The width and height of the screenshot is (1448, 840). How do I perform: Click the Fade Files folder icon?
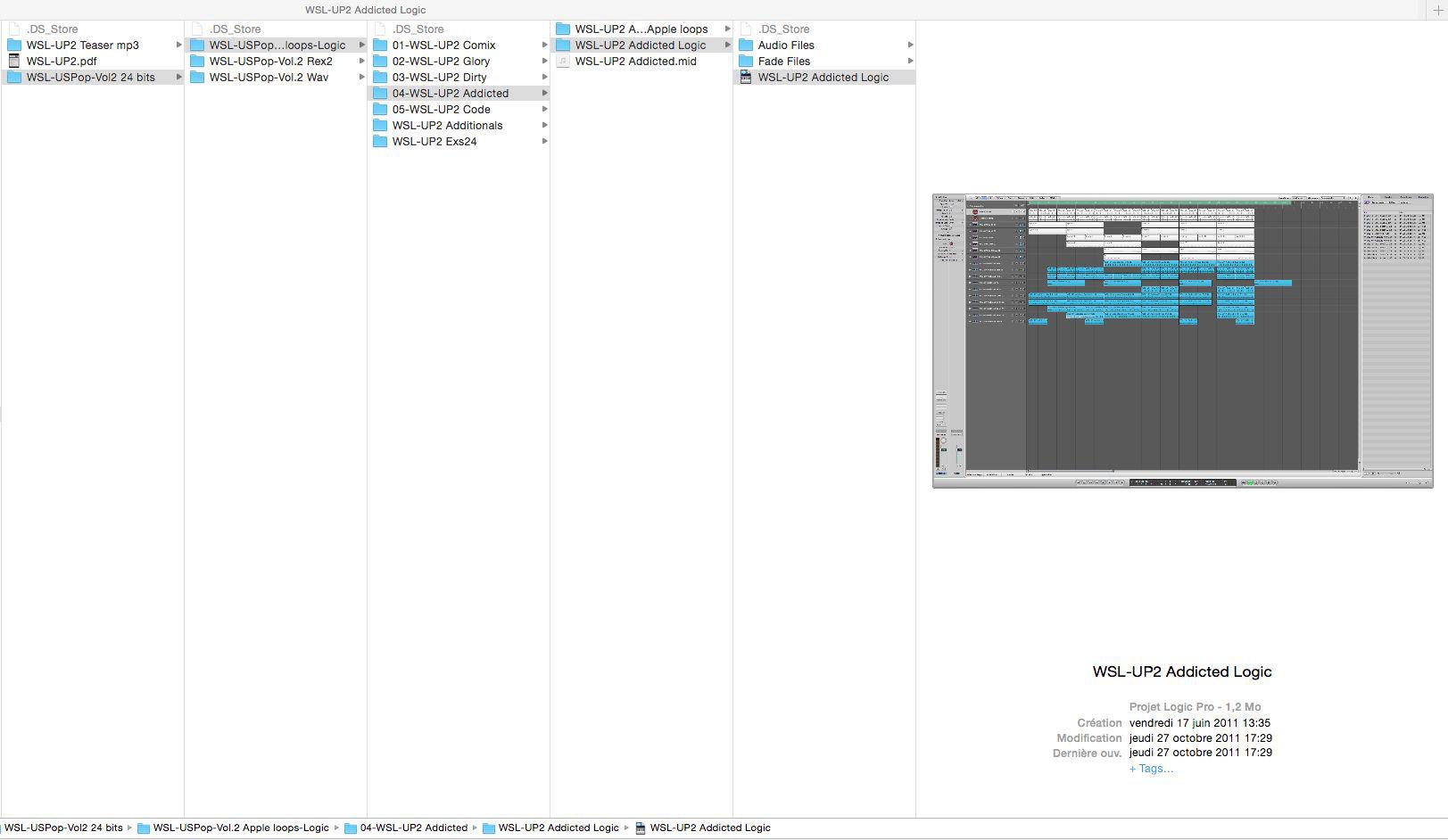(746, 61)
